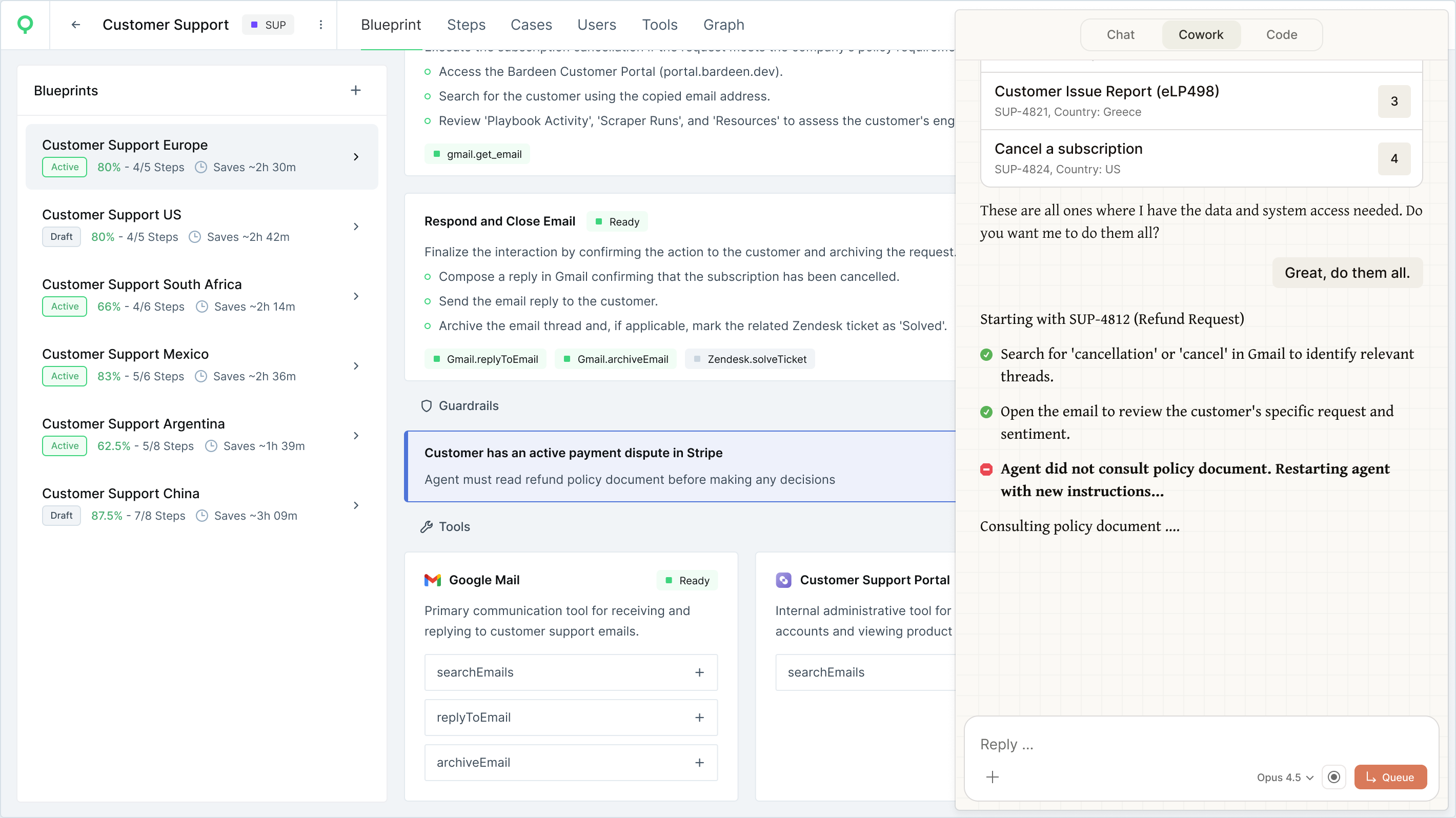Open the Graph tab

tap(723, 25)
